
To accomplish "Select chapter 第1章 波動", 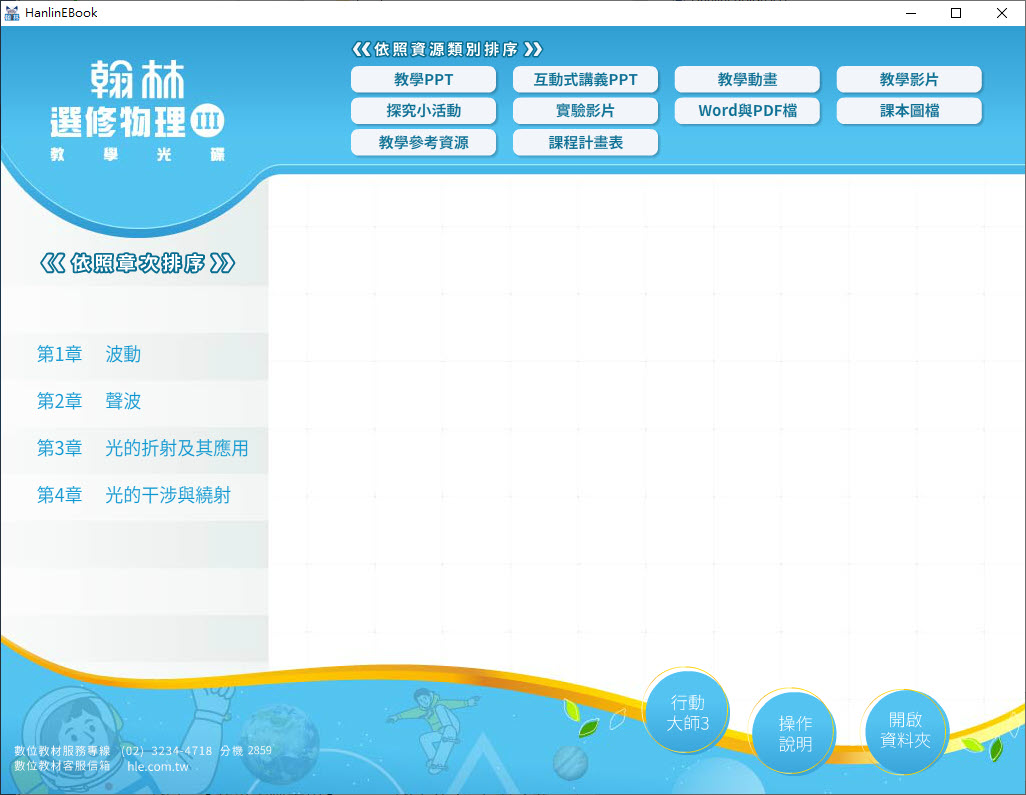I will click(89, 354).
